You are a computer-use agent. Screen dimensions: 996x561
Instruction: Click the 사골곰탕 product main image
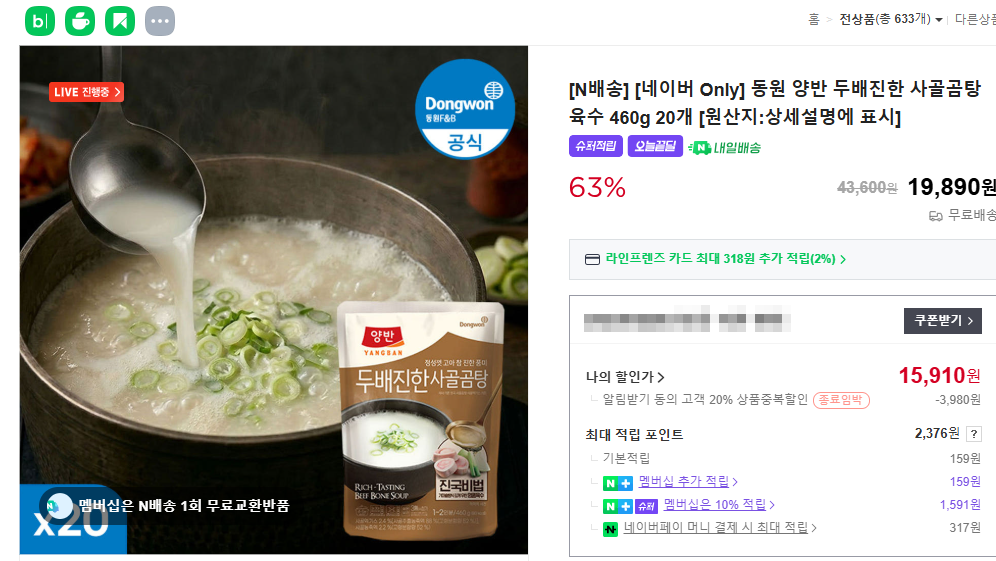click(x=274, y=300)
